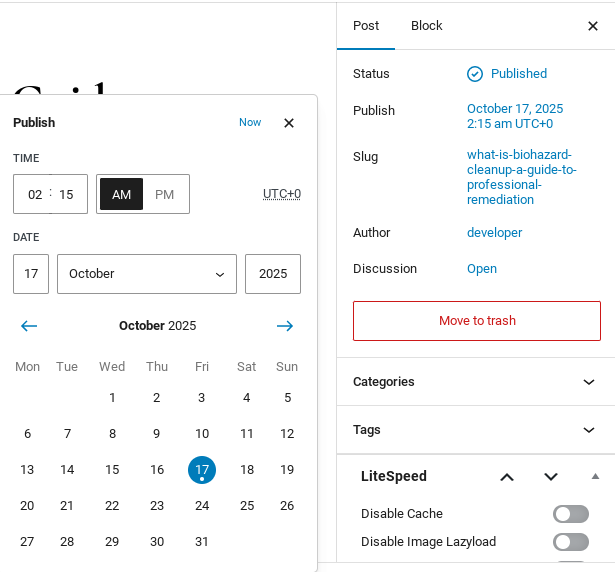The height and width of the screenshot is (572, 615).
Task: Click the hours input field
Action: (35, 195)
